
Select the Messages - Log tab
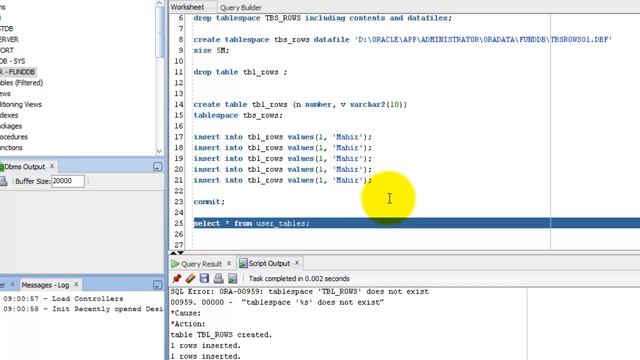[x=45, y=285]
